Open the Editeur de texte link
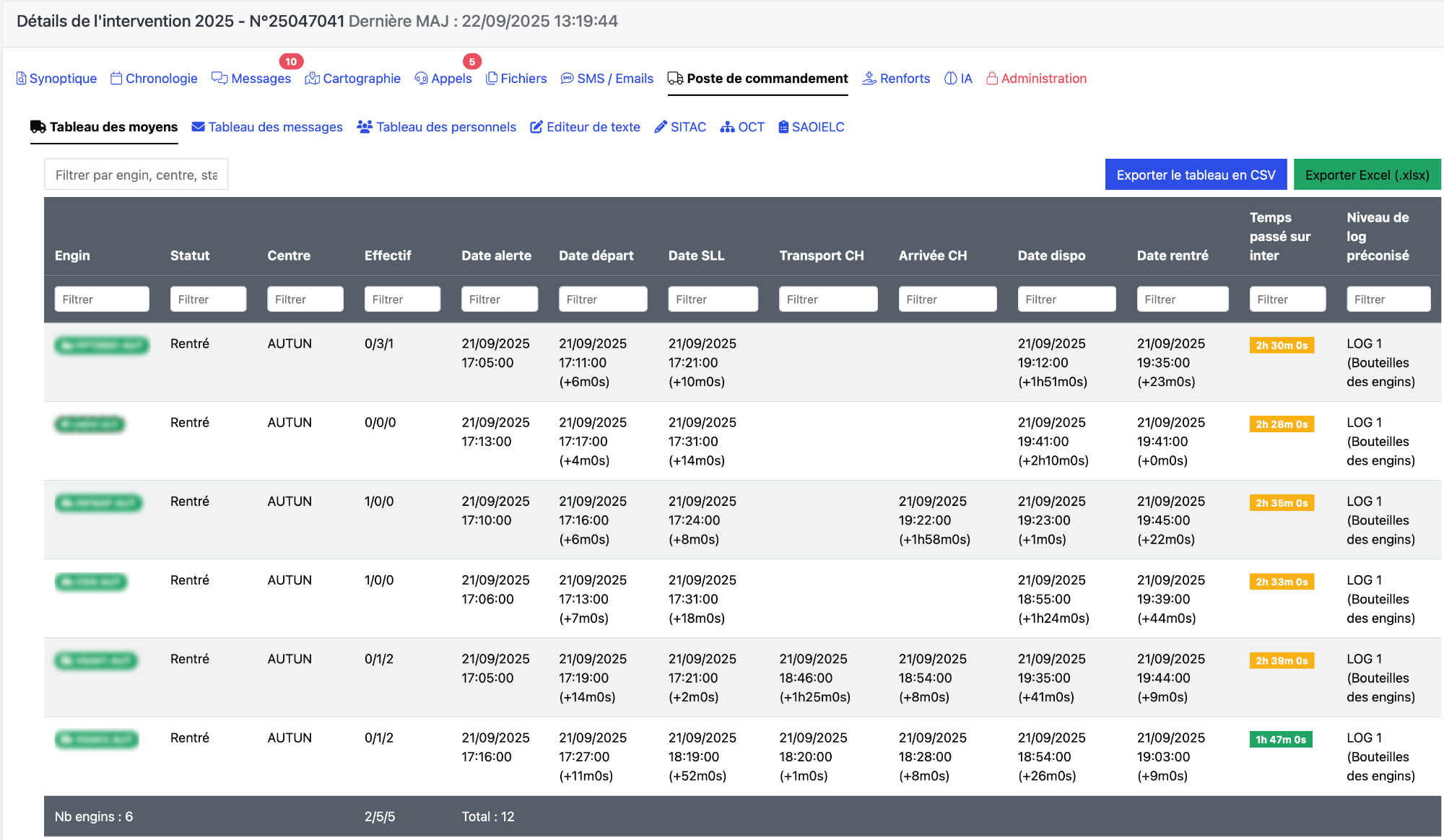 593,127
